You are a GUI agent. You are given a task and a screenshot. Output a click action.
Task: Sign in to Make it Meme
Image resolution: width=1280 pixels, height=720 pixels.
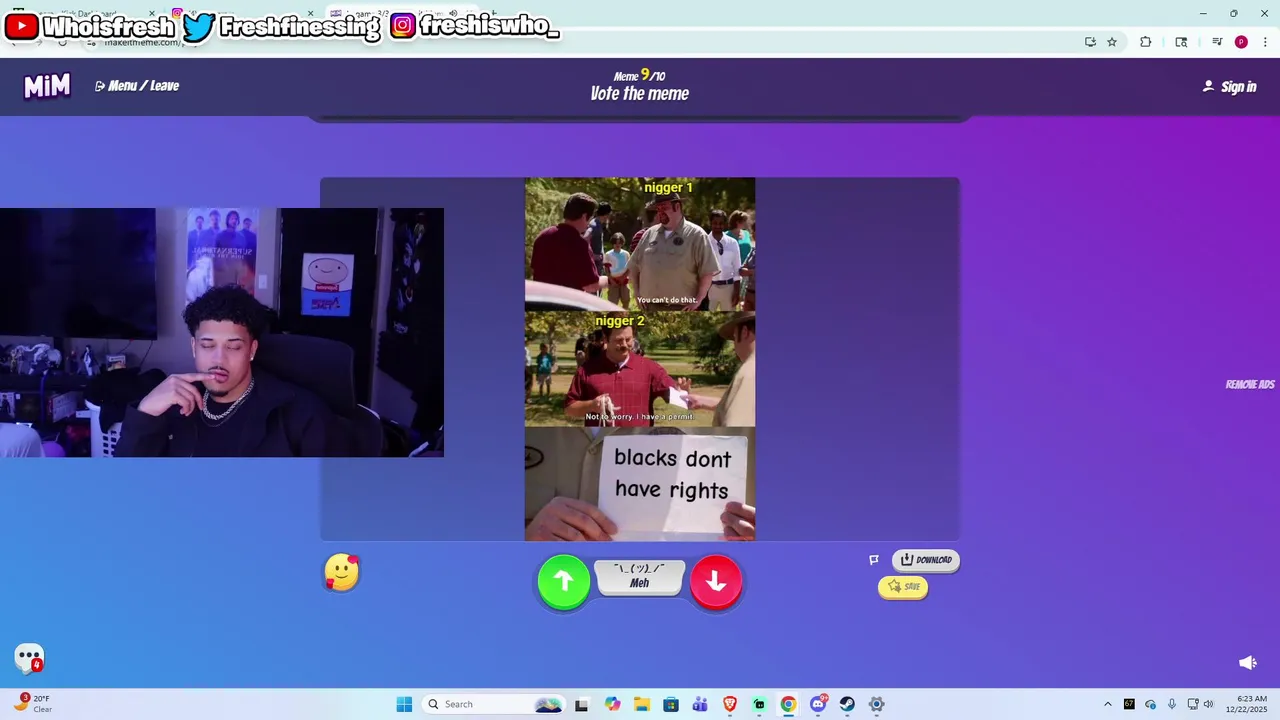(x=1229, y=87)
